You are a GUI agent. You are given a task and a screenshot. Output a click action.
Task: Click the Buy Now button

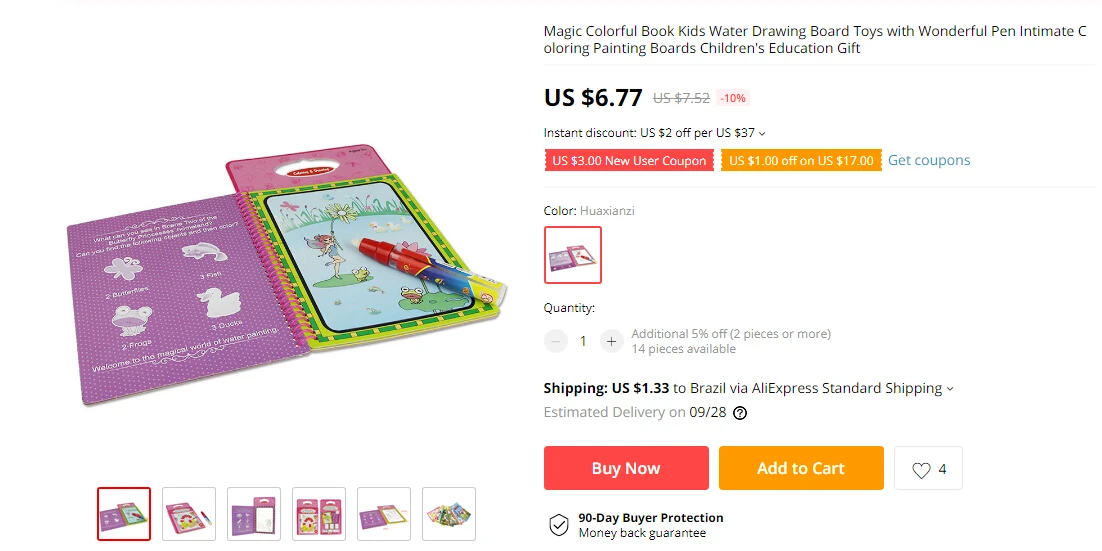point(626,468)
